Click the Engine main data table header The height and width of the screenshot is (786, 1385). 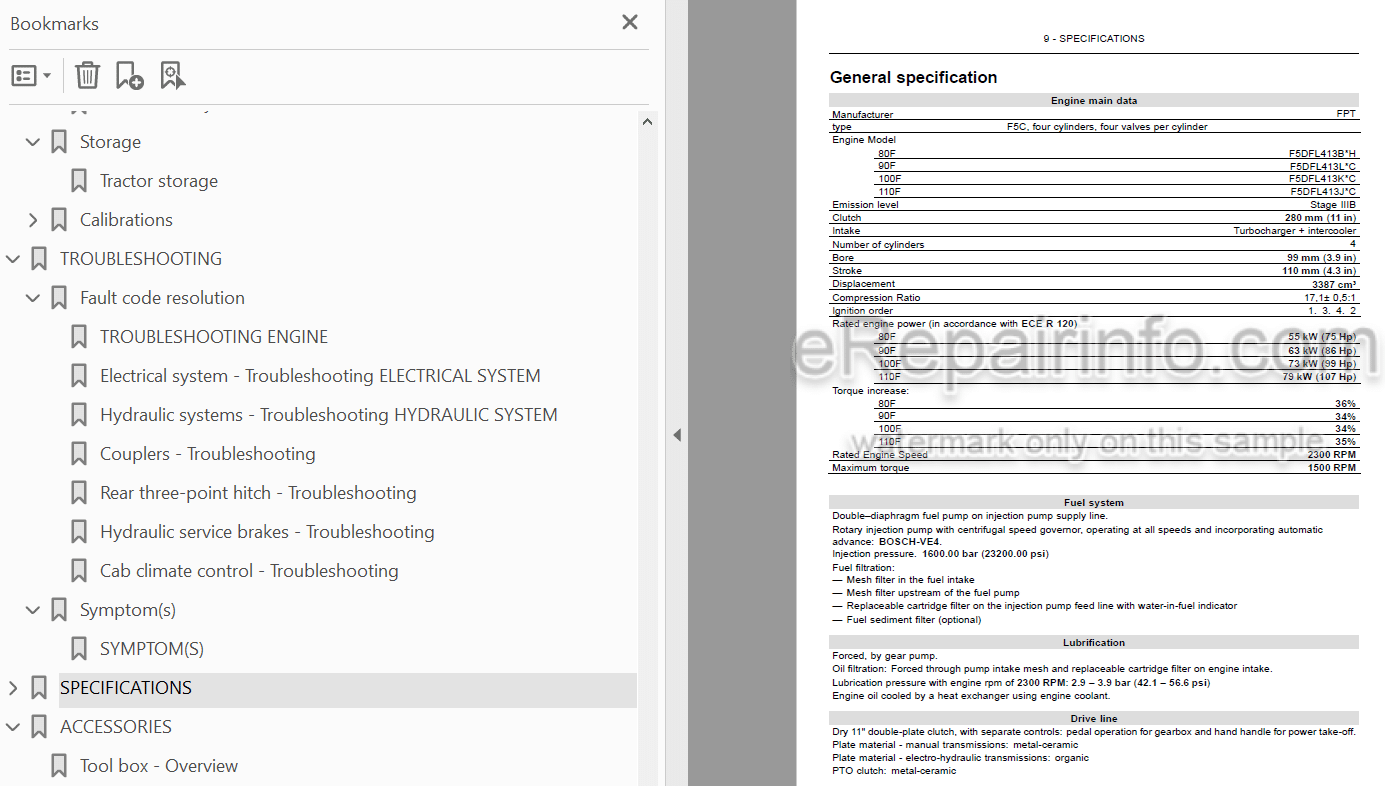click(1094, 100)
